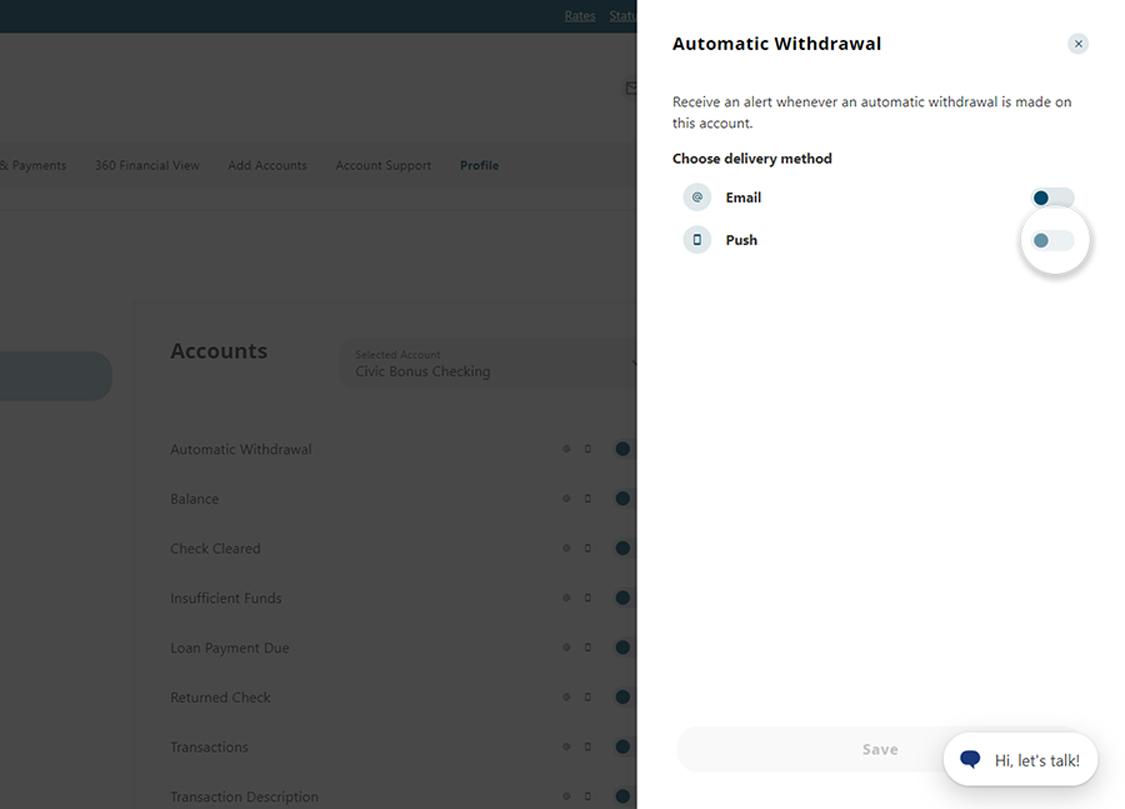Click the push icon in Loan Payment Due row

(x=588, y=647)
